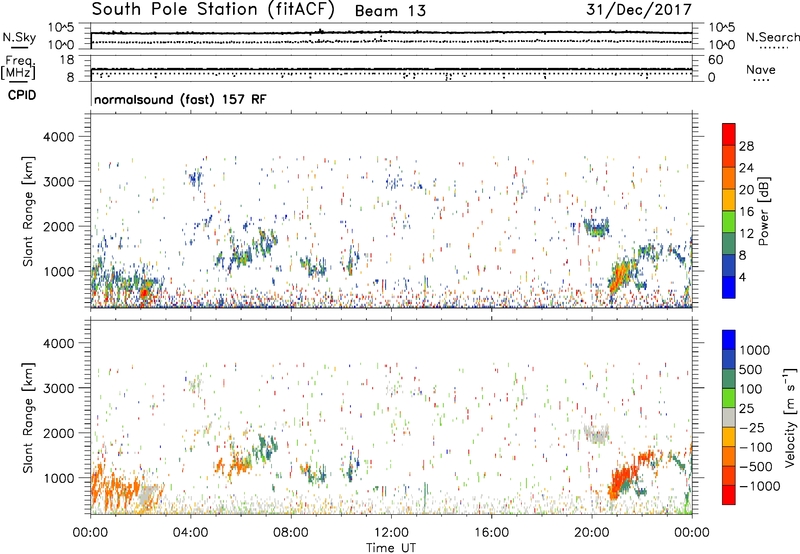Image resolution: width=800 pixels, height=554 pixels.
Task: Click the 'Freq. [MHz]' axis label
Action: click(19, 68)
